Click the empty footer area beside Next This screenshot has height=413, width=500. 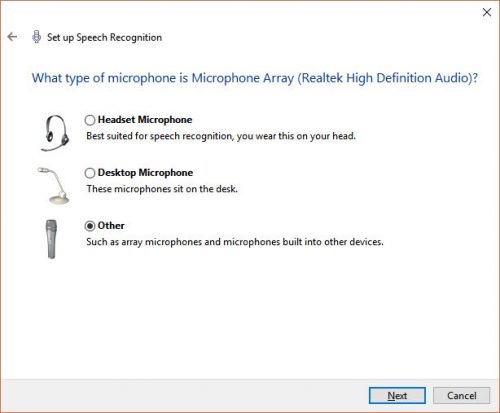point(183,395)
